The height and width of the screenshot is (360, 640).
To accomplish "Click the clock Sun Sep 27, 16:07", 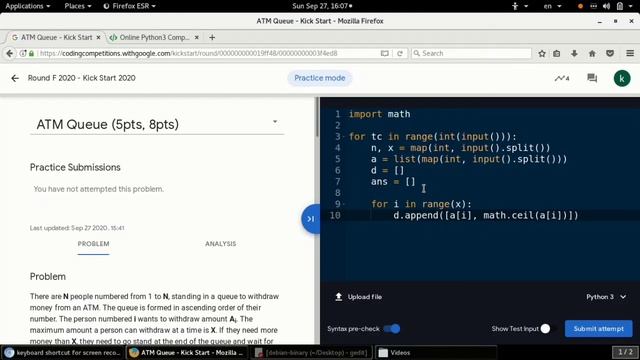I will 322,6.
